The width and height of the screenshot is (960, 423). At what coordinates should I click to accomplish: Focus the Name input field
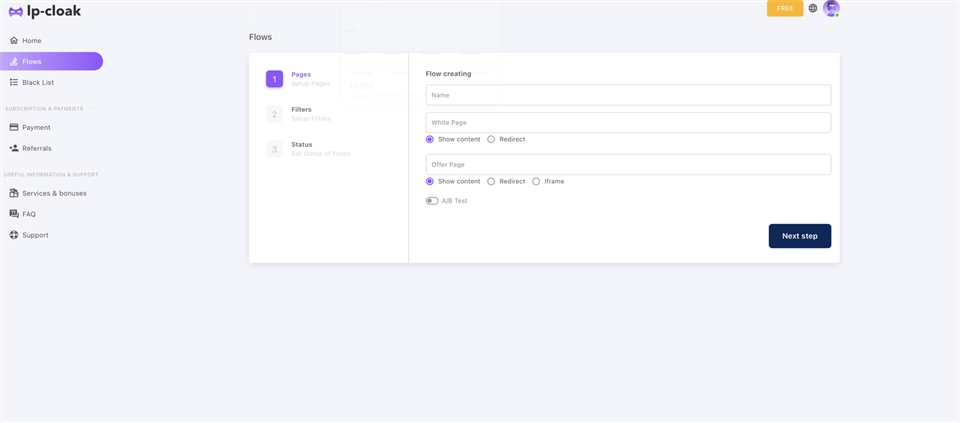pos(628,95)
